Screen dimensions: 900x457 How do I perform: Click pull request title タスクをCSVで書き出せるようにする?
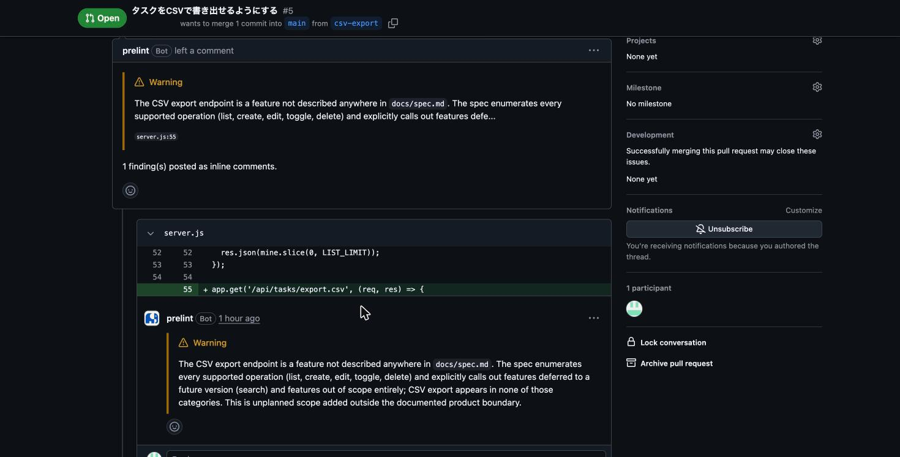click(205, 10)
